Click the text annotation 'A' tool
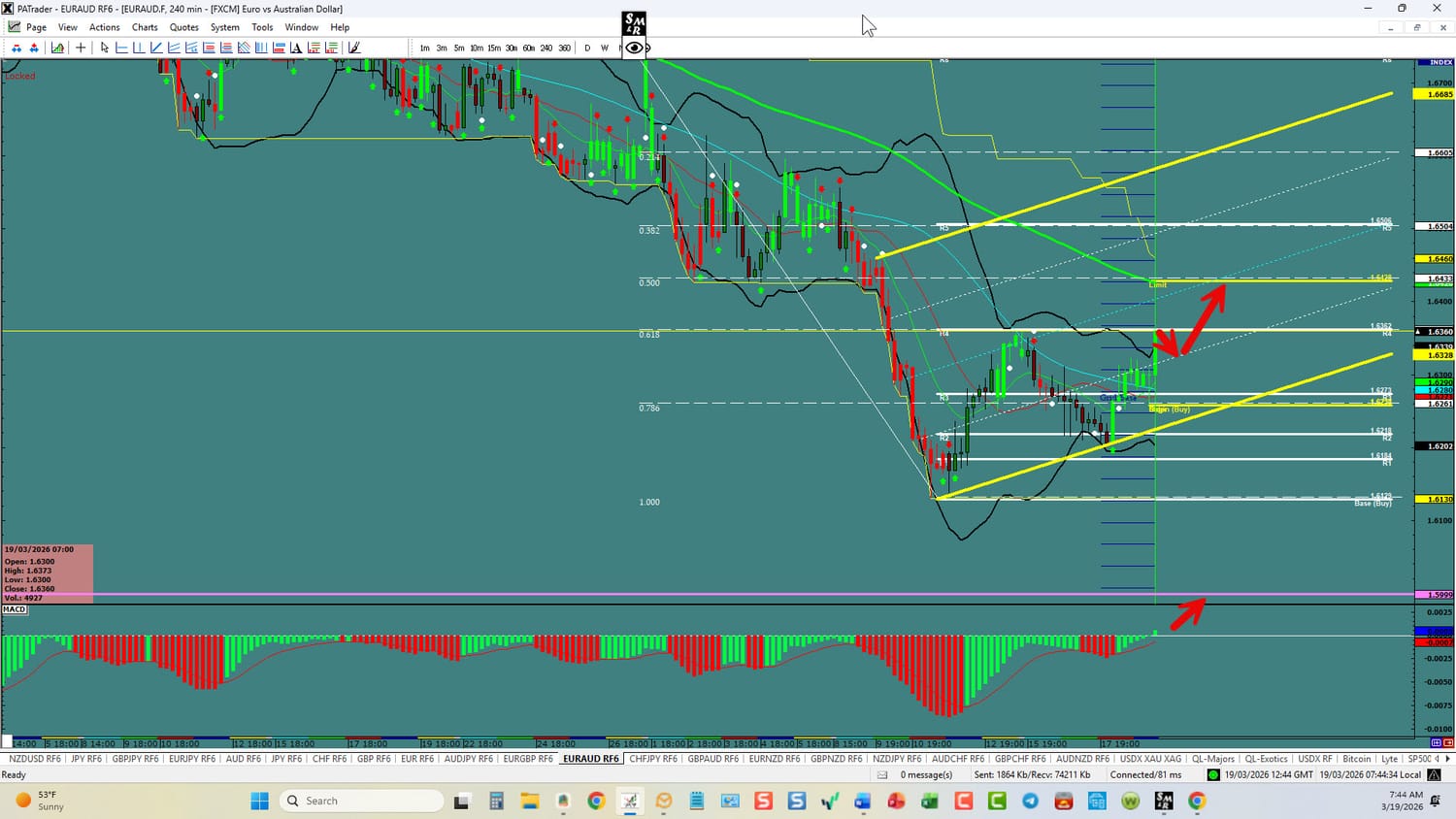 click(x=296, y=48)
